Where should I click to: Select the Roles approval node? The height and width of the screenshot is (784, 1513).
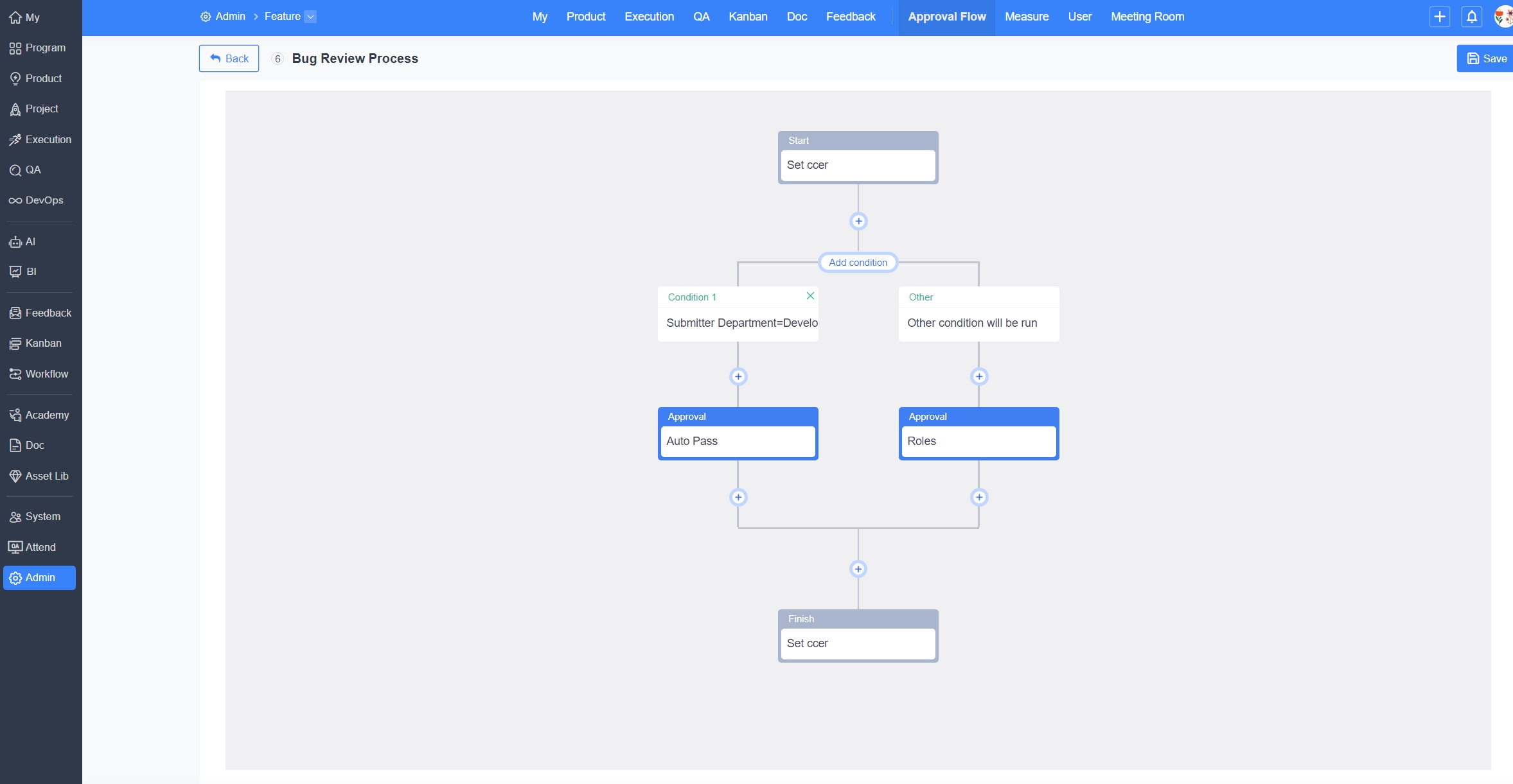tap(978, 441)
